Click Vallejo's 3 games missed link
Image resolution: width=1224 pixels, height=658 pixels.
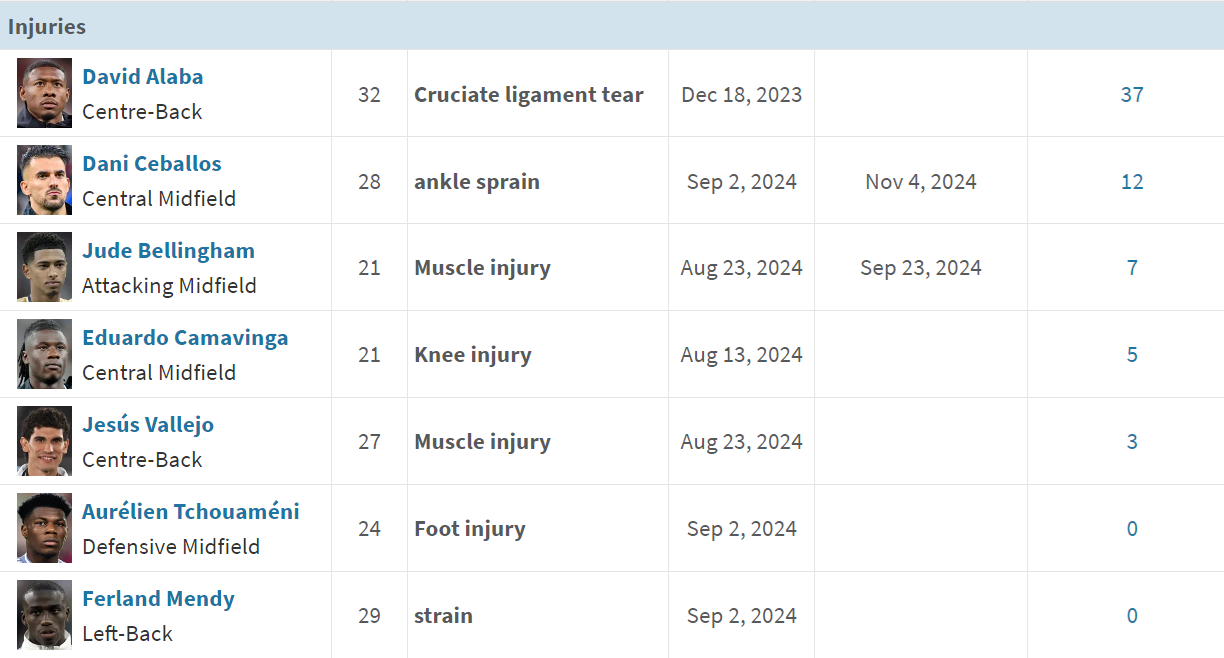click(x=1132, y=442)
